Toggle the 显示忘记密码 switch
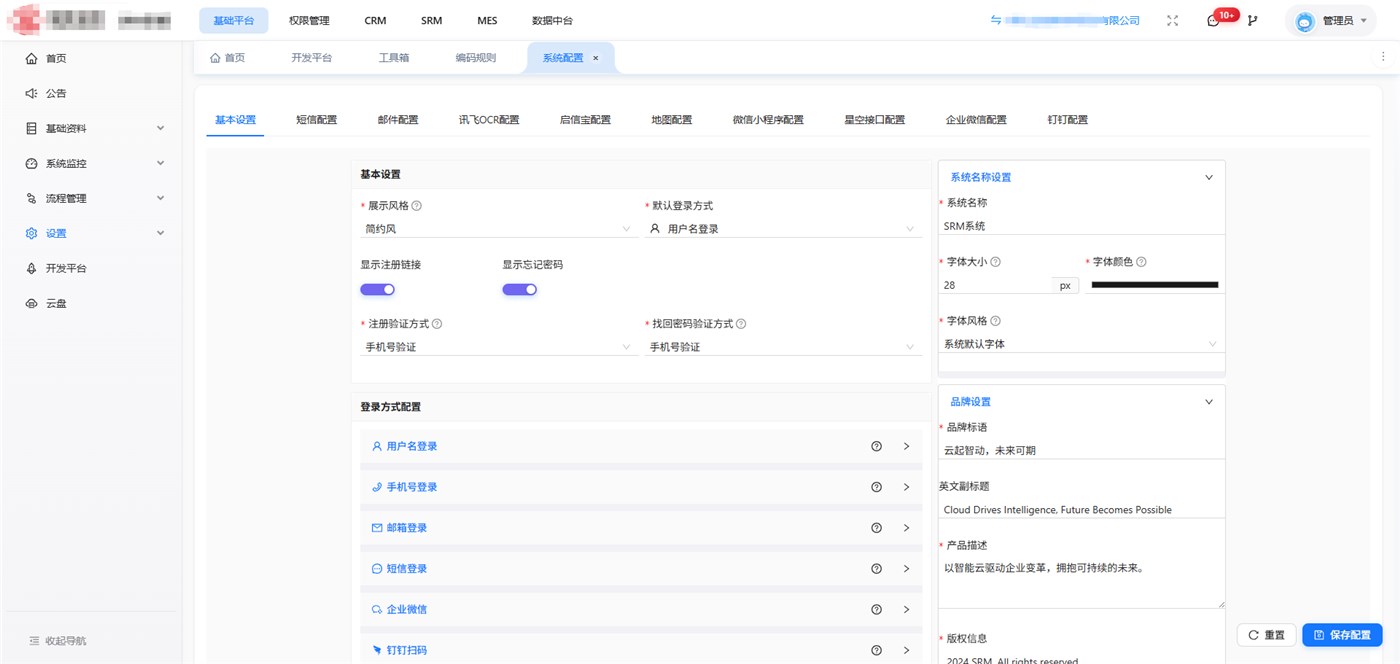1400x664 pixels. point(520,289)
